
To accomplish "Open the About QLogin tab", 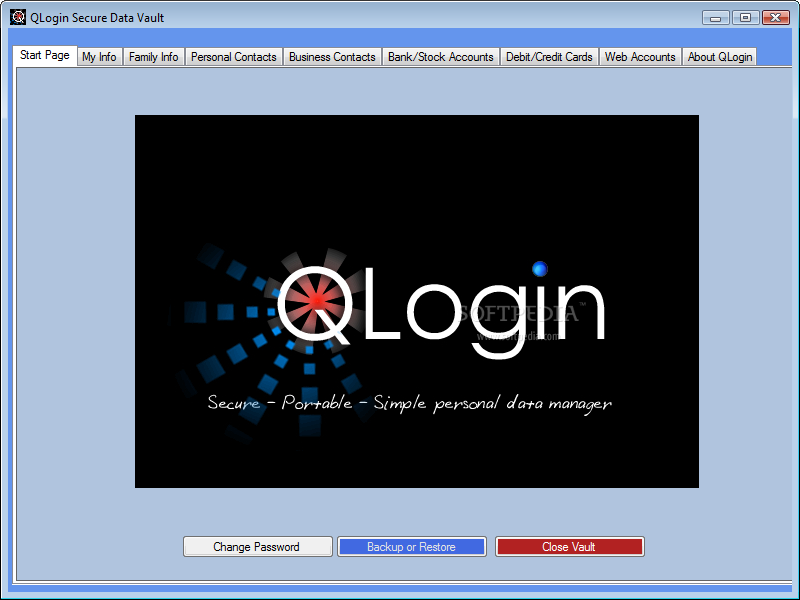I will pyautogui.click(x=720, y=57).
